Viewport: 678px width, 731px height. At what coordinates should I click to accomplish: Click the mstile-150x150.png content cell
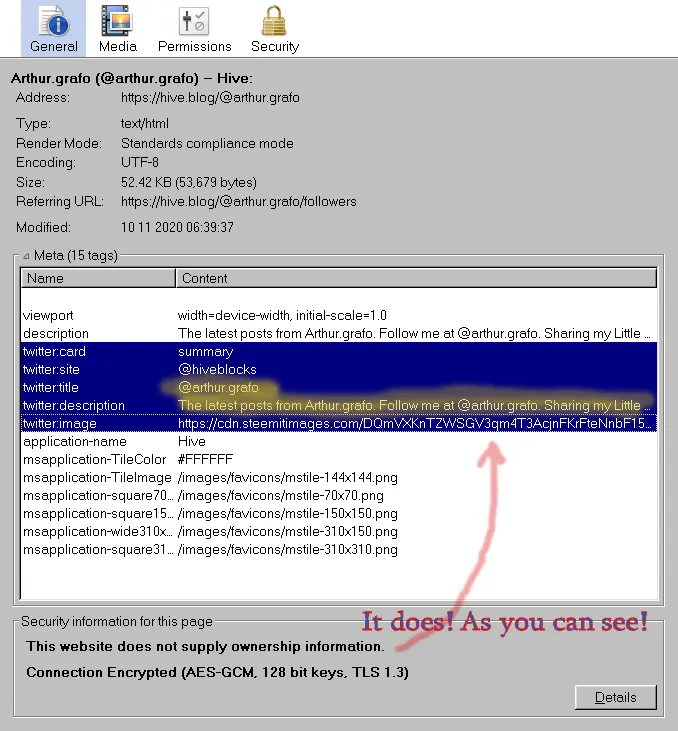tap(288, 513)
